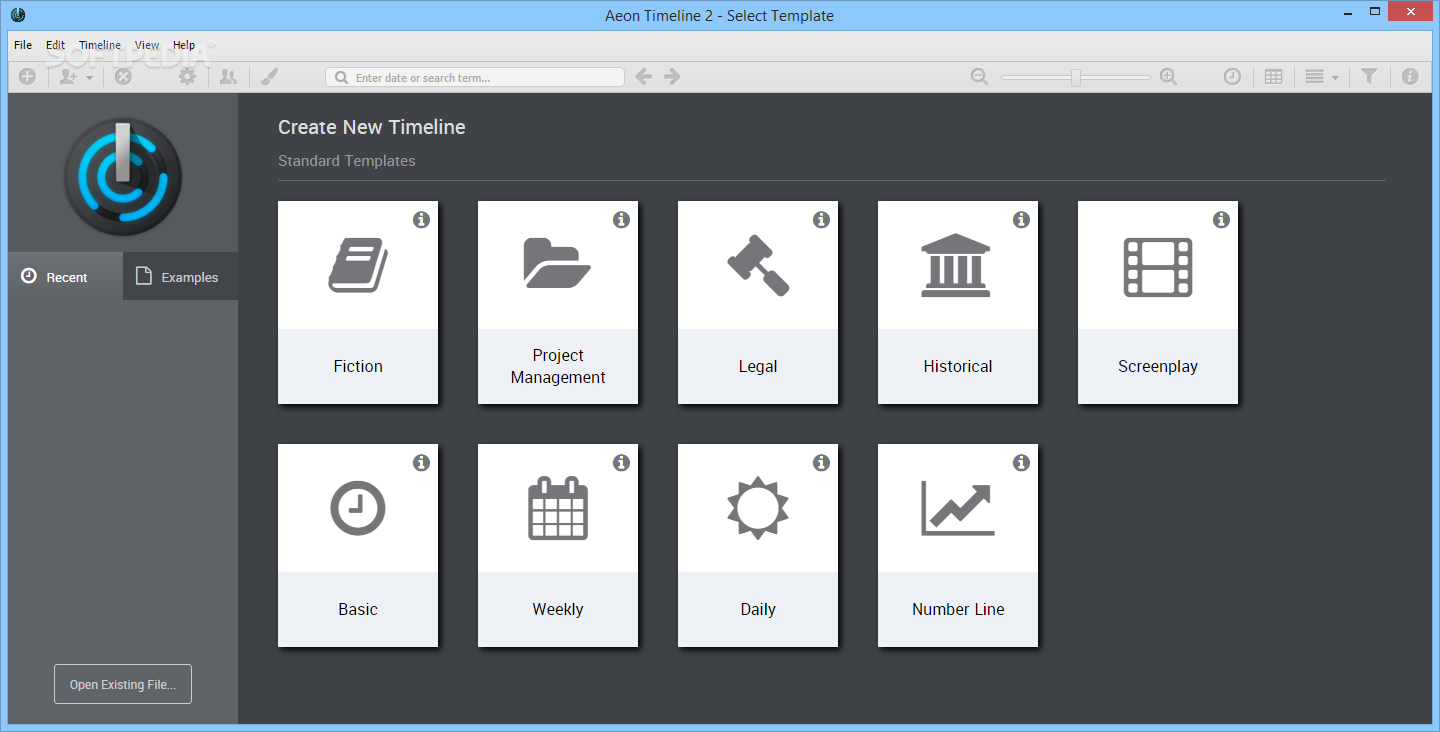Image resolution: width=1440 pixels, height=732 pixels.
Task: Click the manage entities people icon
Action: [x=229, y=76]
